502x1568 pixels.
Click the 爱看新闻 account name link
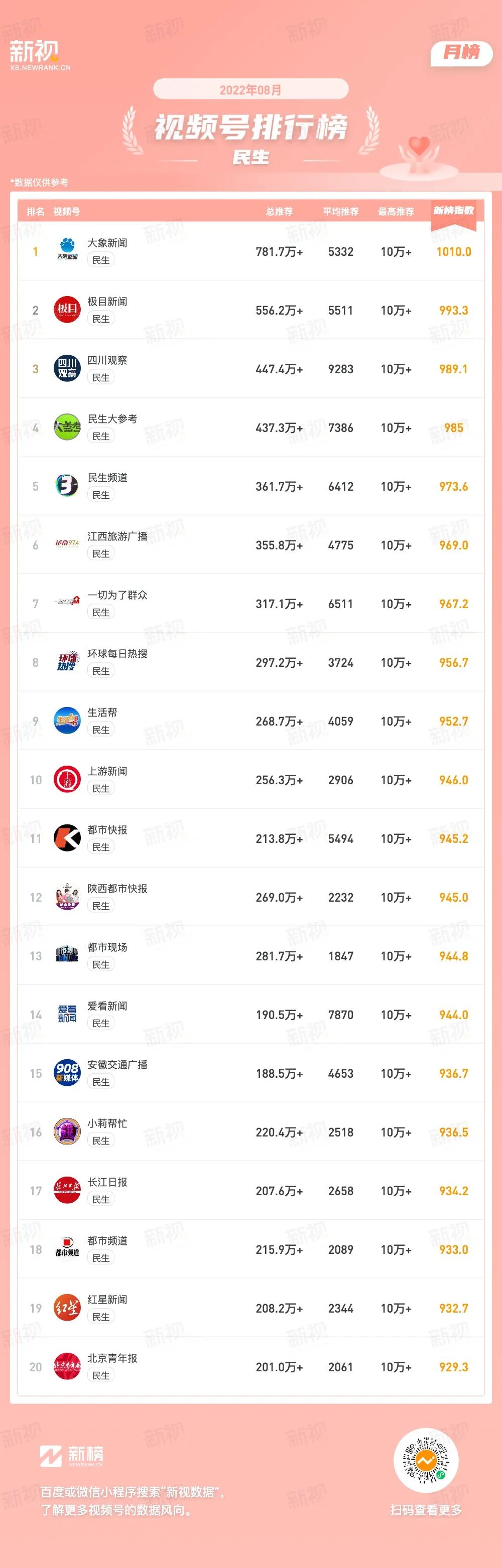click(107, 1006)
